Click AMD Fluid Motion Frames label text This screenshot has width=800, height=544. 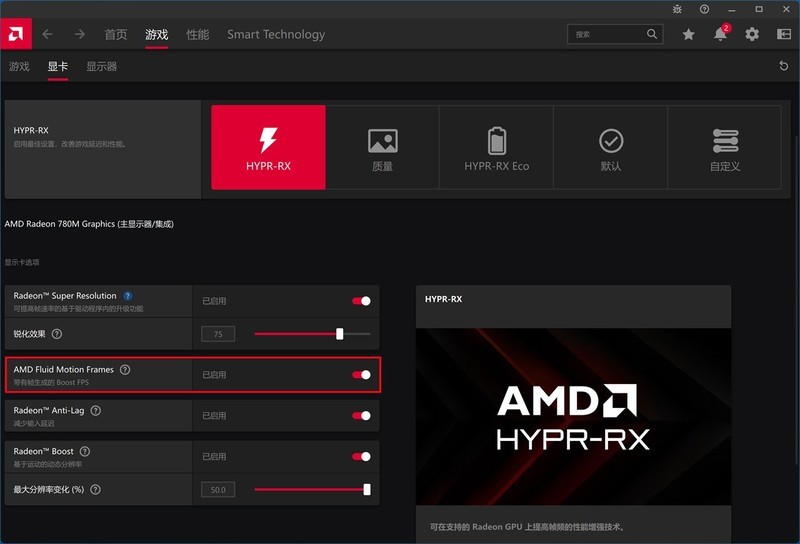[x=64, y=369]
